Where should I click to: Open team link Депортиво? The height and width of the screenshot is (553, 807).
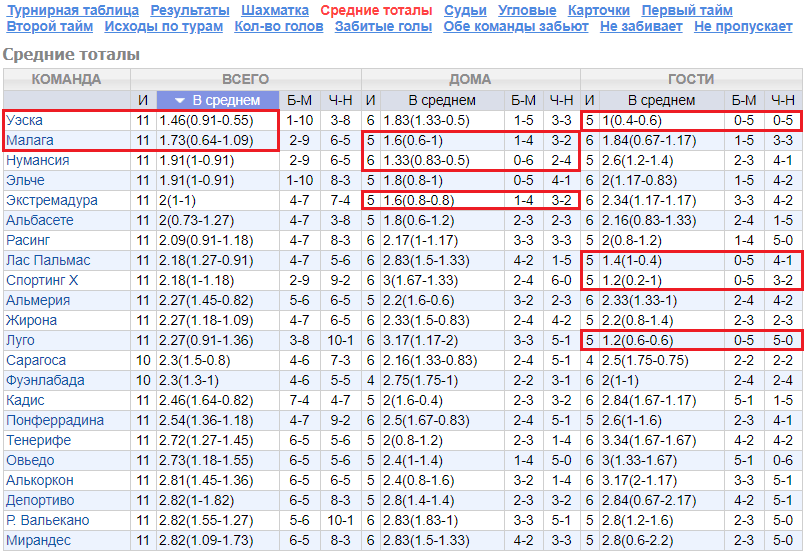40,500
